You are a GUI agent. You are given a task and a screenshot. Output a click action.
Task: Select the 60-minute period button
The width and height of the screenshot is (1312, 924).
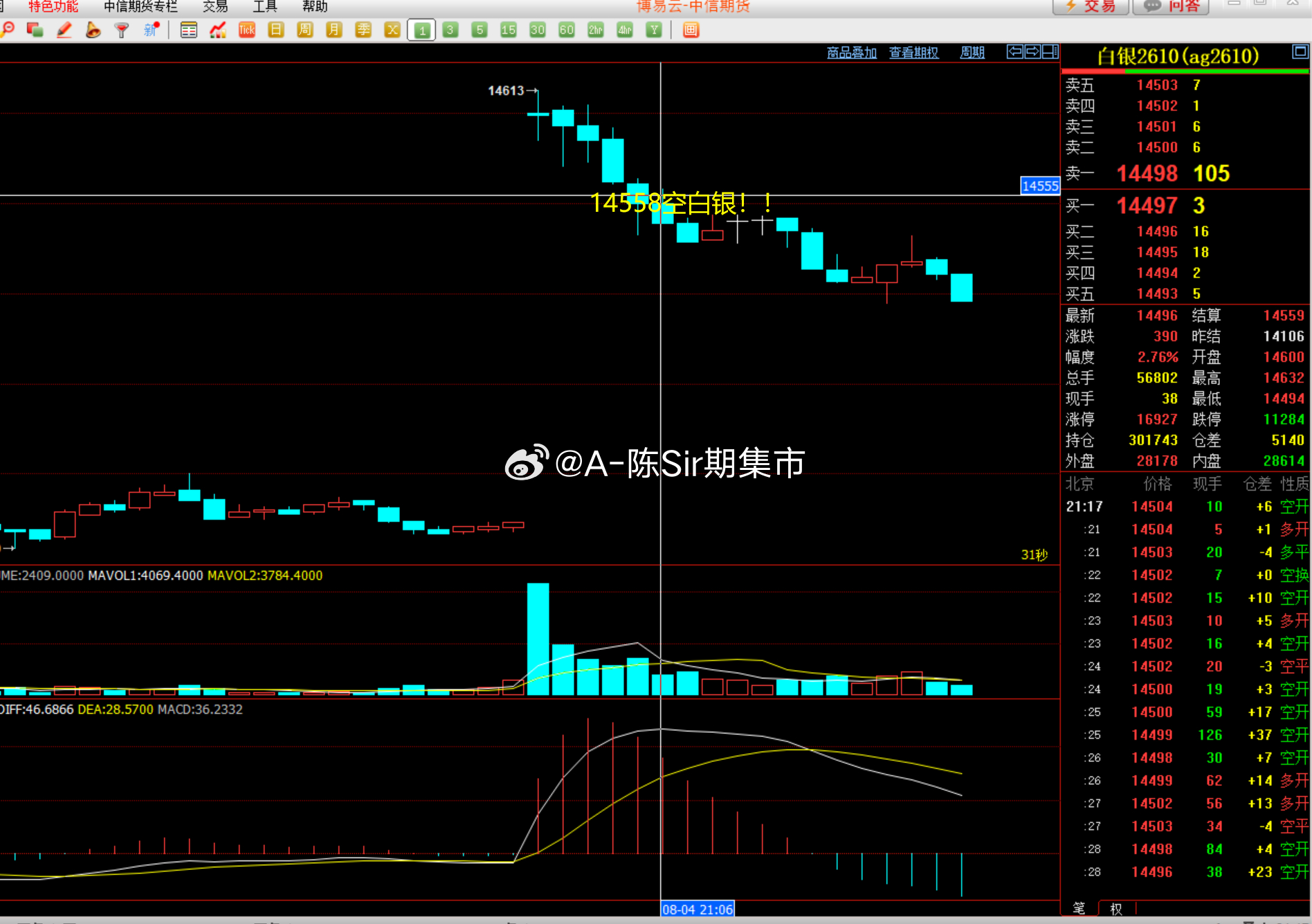click(567, 30)
